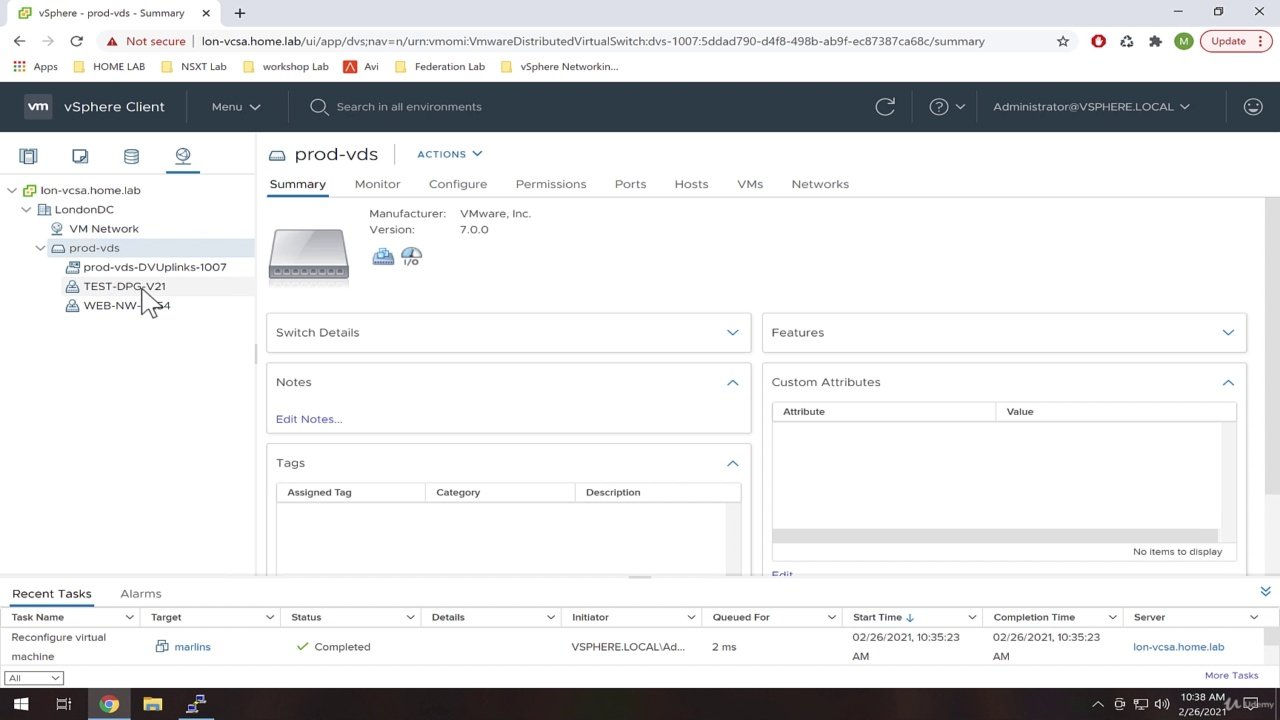The width and height of the screenshot is (1280, 720).
Task: Click the Edit Notes... link
Action: click(x=309, y=419)
